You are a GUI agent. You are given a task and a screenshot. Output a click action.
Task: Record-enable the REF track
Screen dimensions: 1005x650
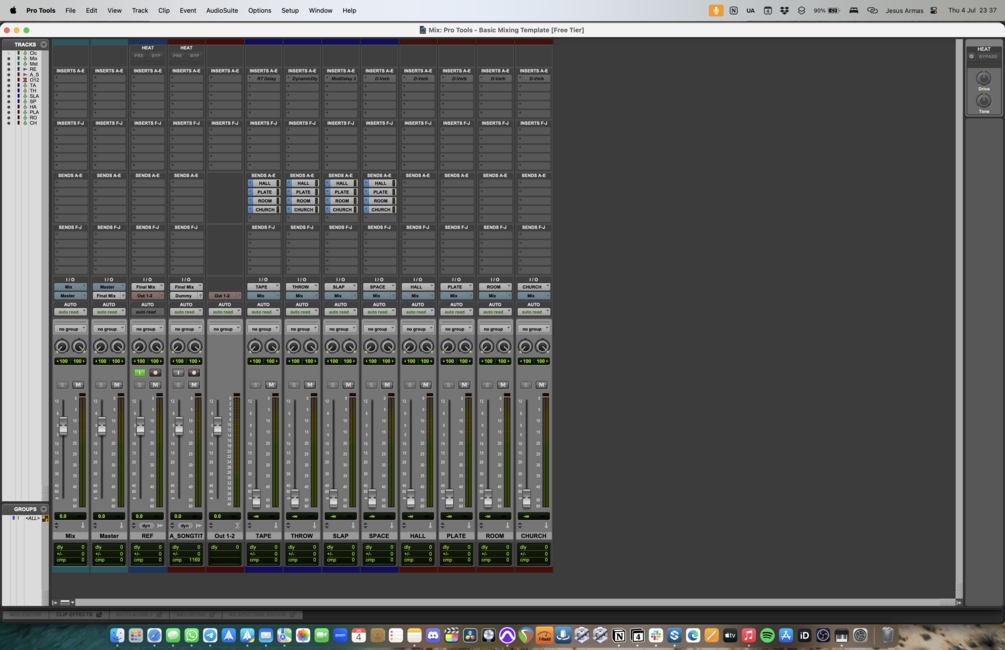155,372
